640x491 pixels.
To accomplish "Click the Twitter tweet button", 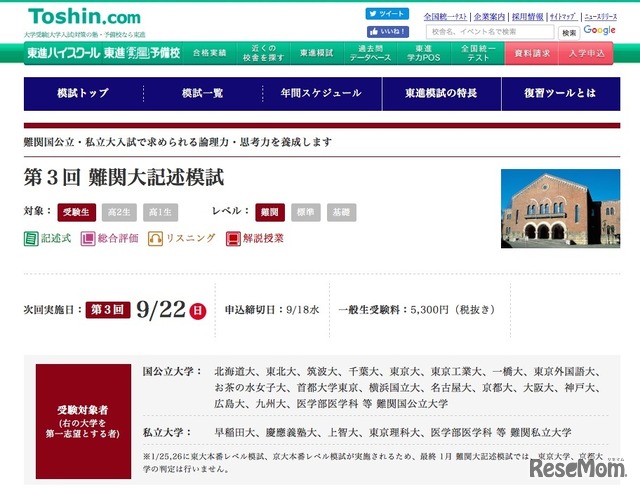I will pos(387,14).
